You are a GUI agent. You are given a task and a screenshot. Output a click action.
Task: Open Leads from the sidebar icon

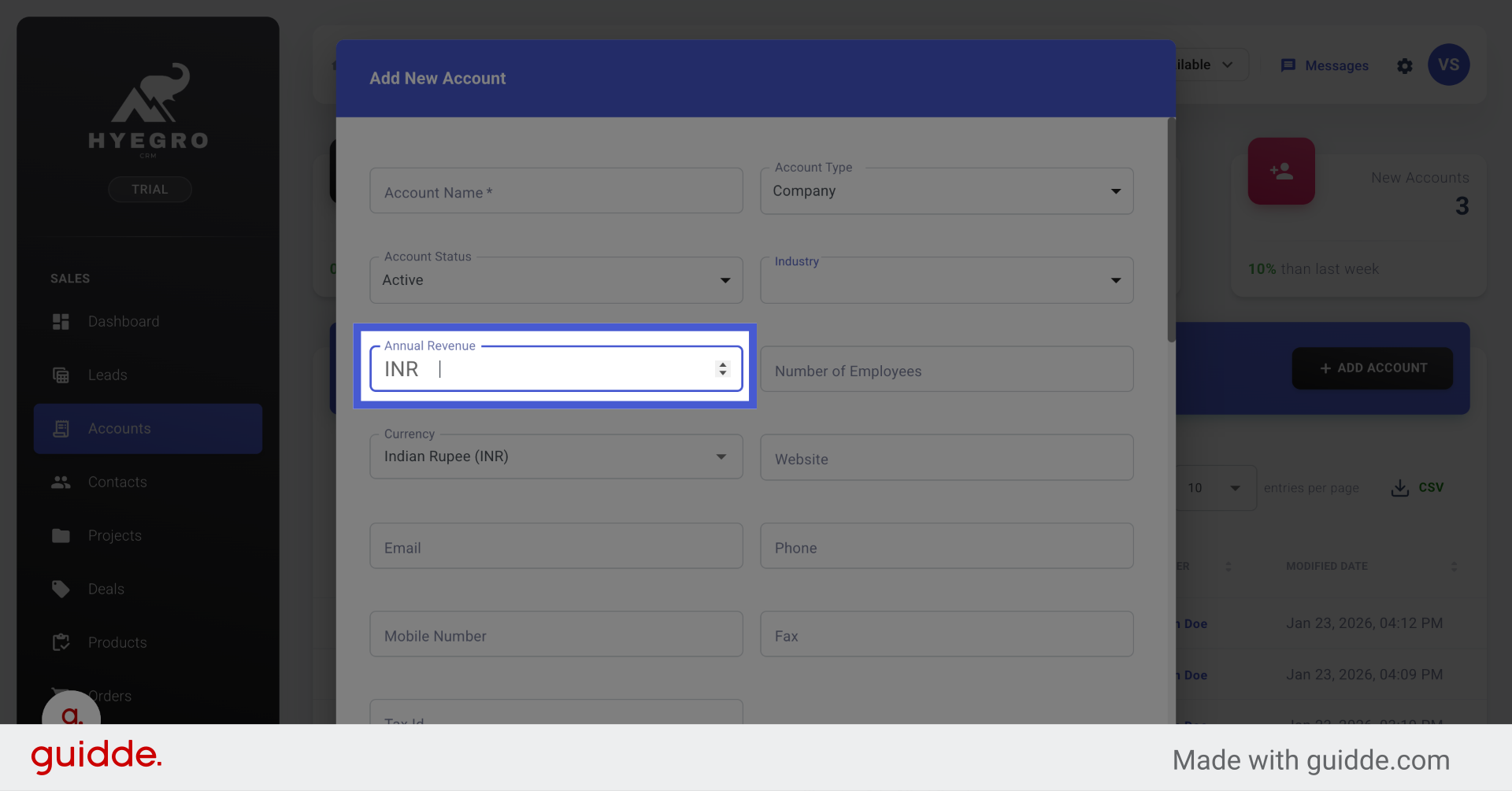tap(61, 375)
